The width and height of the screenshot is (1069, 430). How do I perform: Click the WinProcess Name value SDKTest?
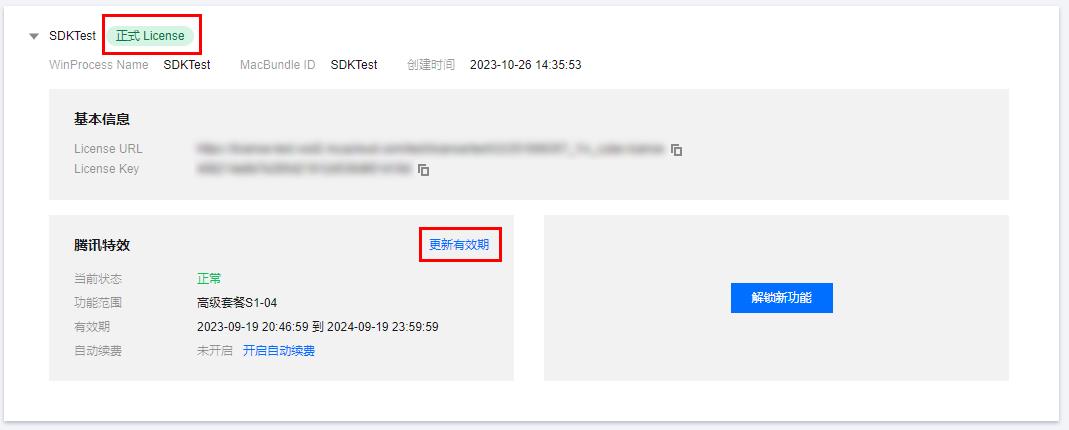tap(187, 65)
